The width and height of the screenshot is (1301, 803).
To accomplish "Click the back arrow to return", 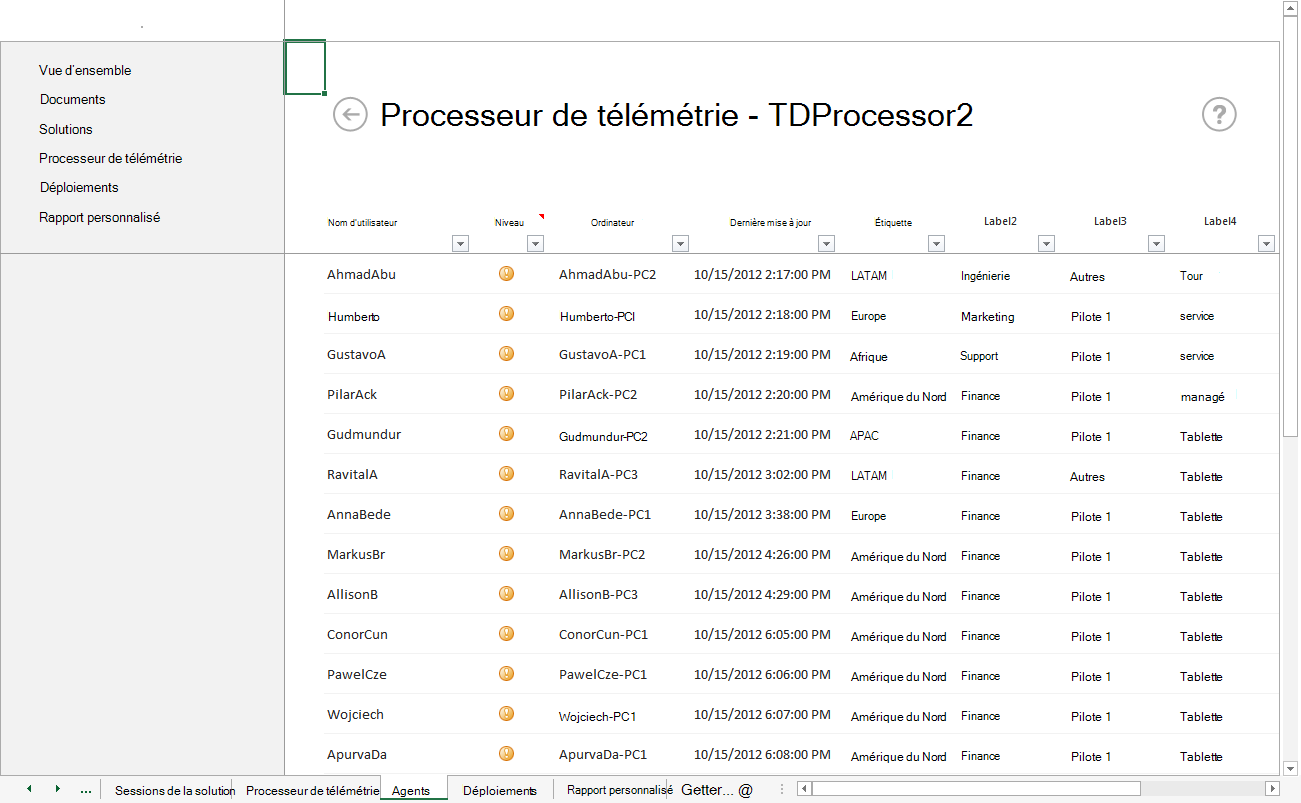I will tap(349, 115).
